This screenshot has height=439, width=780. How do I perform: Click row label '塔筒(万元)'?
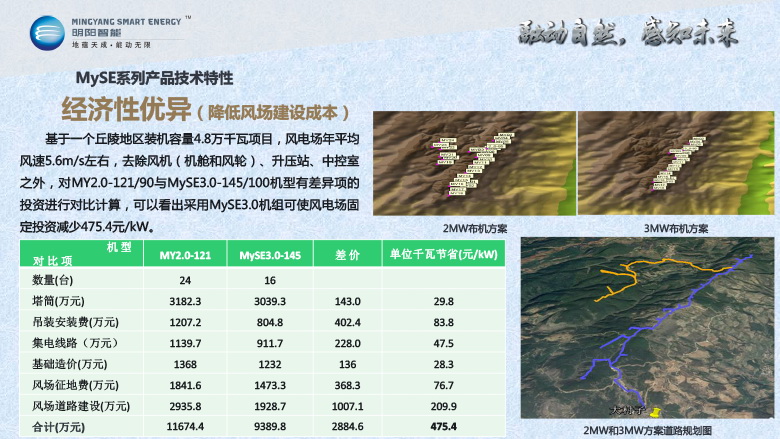58,301
